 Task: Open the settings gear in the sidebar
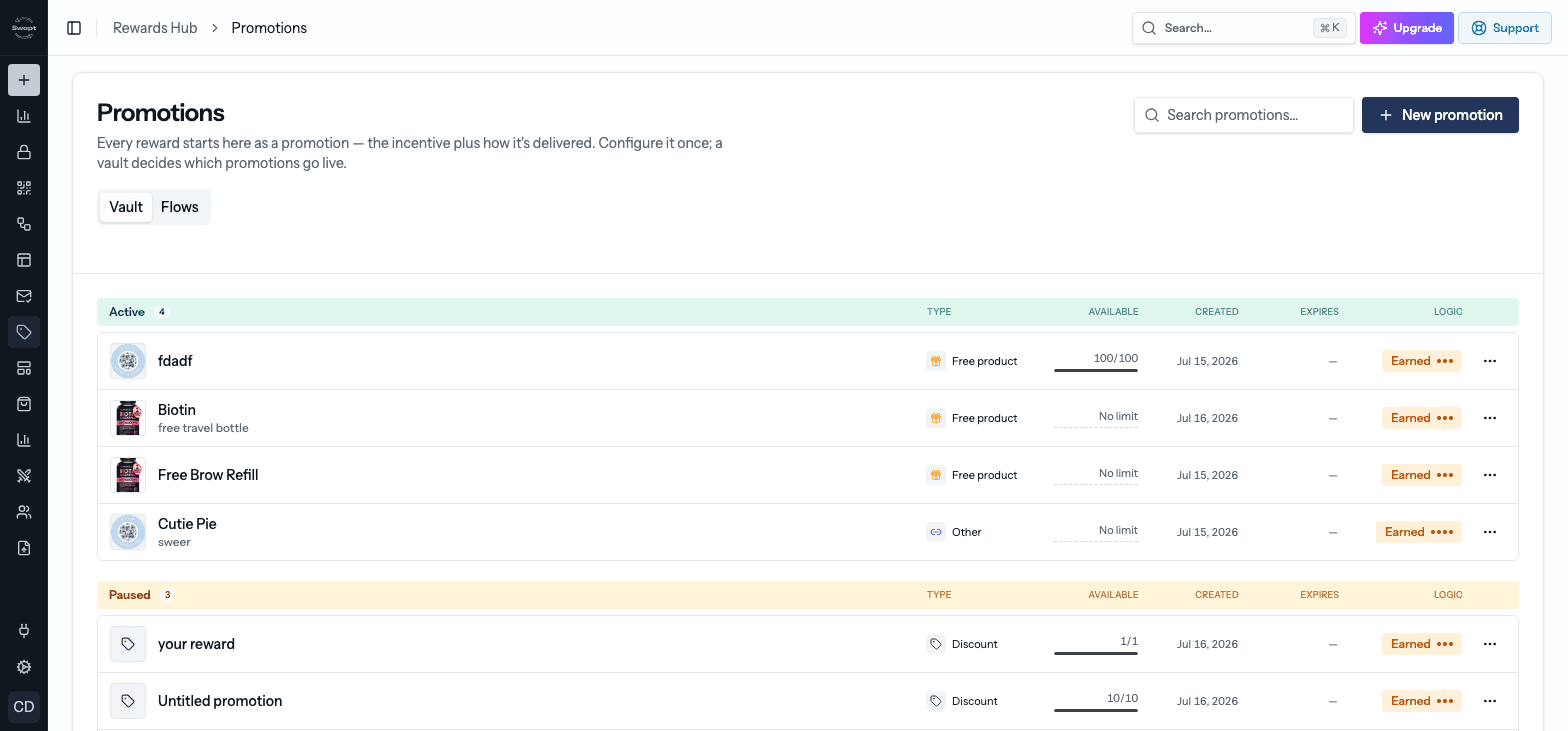tap(24, 667)
